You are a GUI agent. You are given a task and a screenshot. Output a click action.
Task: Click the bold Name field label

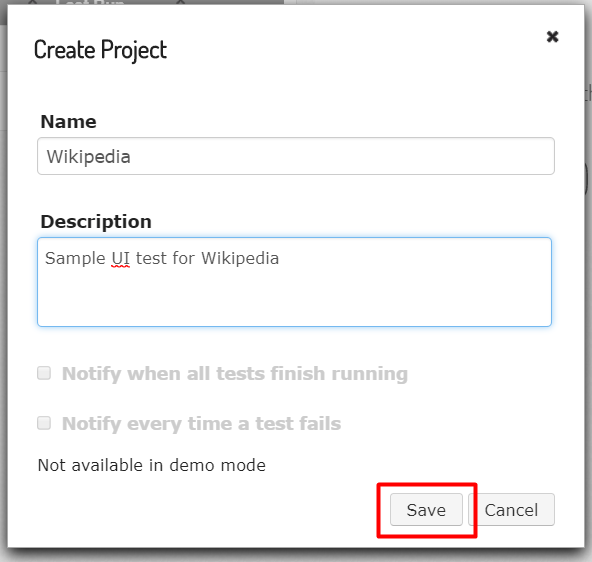click(68, 122)
